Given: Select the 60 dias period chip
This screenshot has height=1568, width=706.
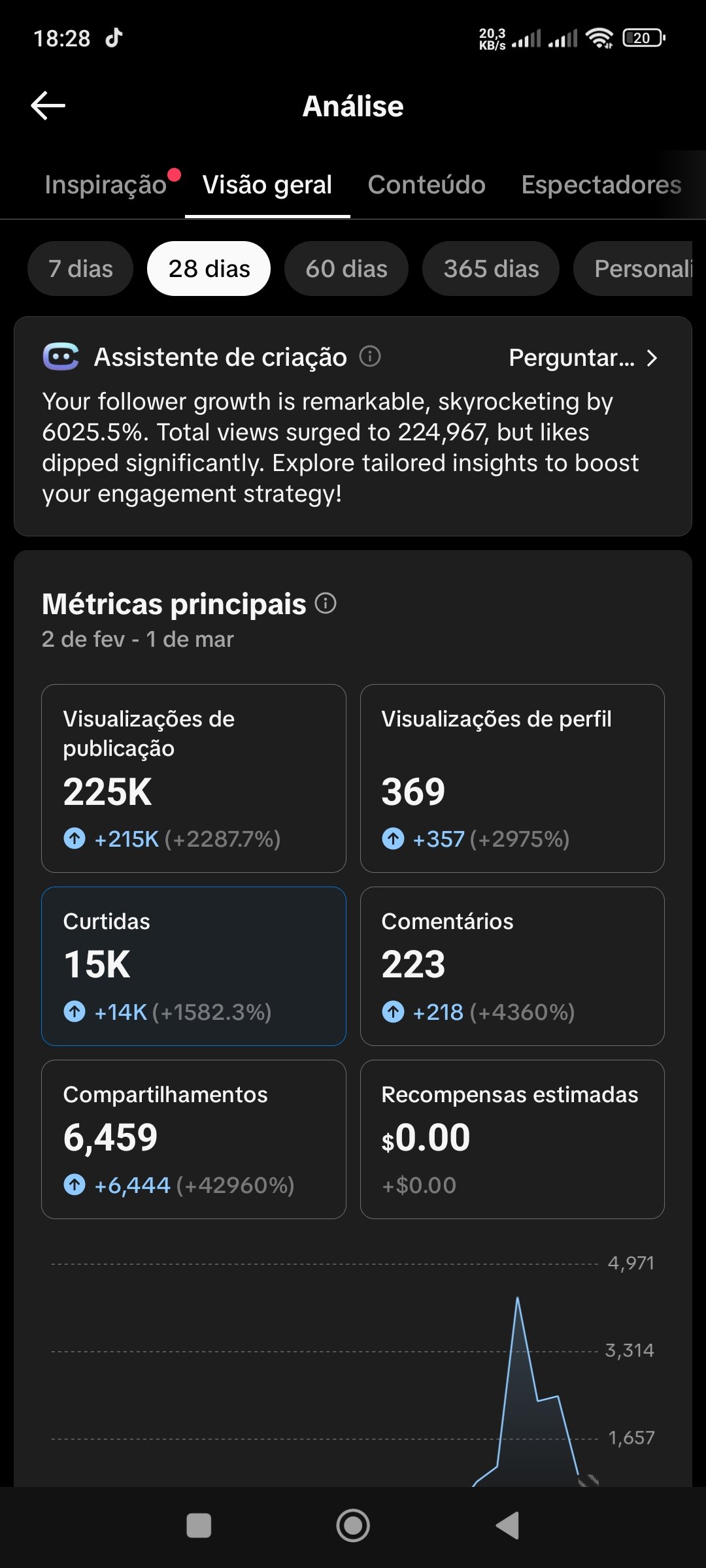Looking at the screenshot, I should tap(346, 269).
